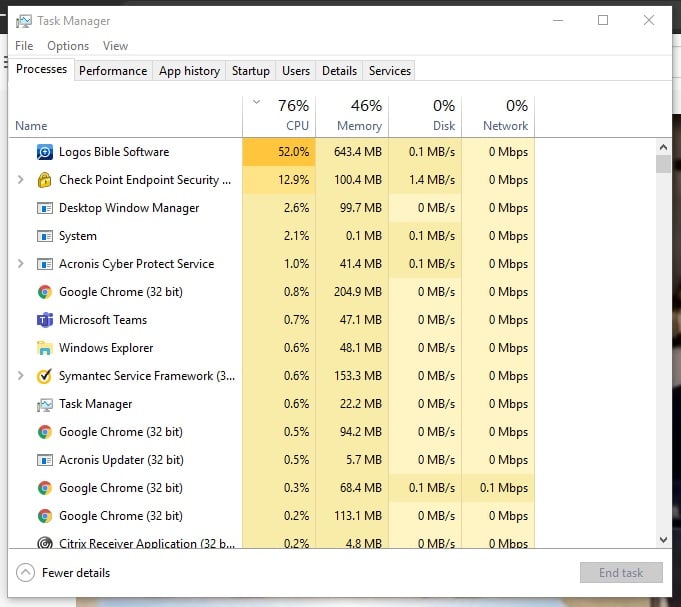Click the scrollbar up arrow

tap(663, 147)
